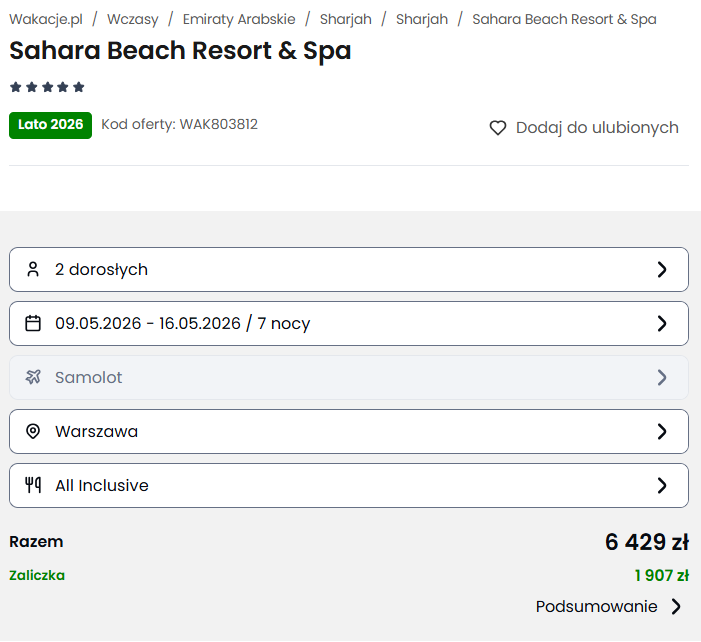Viewport: 701px width, 642px height.
Task: Click the calendar icon in date field
Action: click(x=33, y=323)
